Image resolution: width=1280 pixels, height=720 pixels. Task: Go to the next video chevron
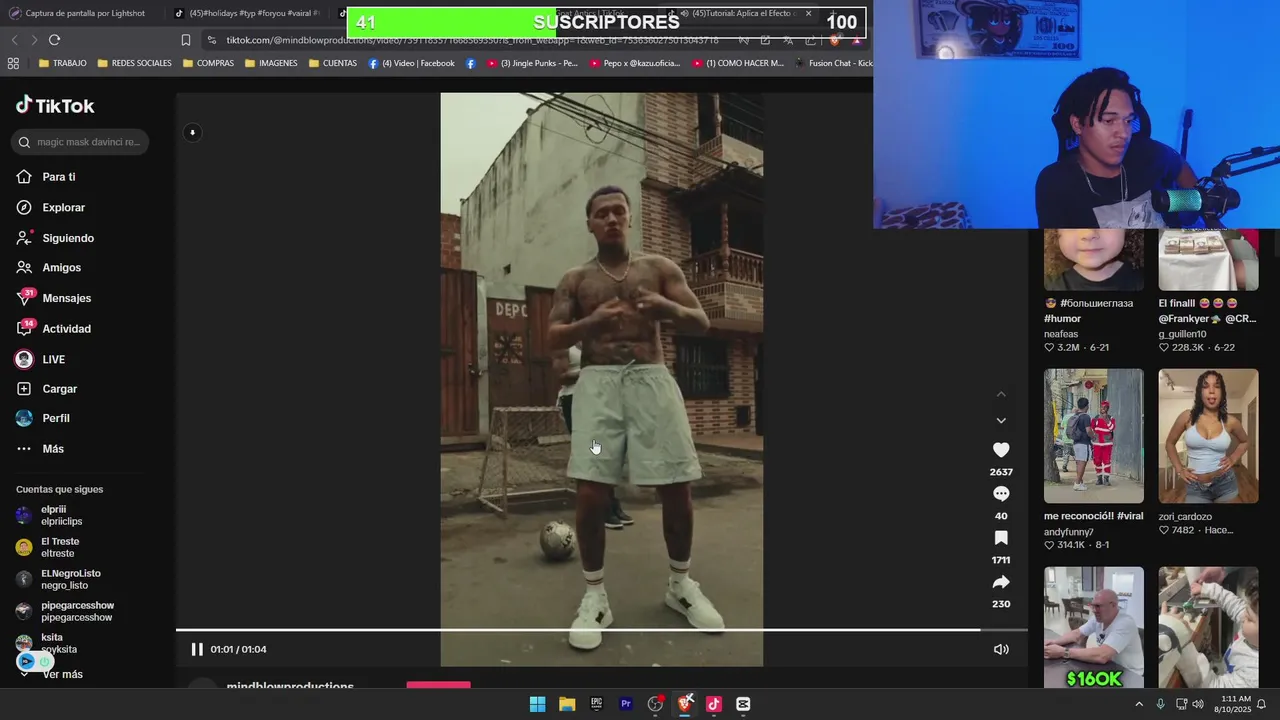1001,421
